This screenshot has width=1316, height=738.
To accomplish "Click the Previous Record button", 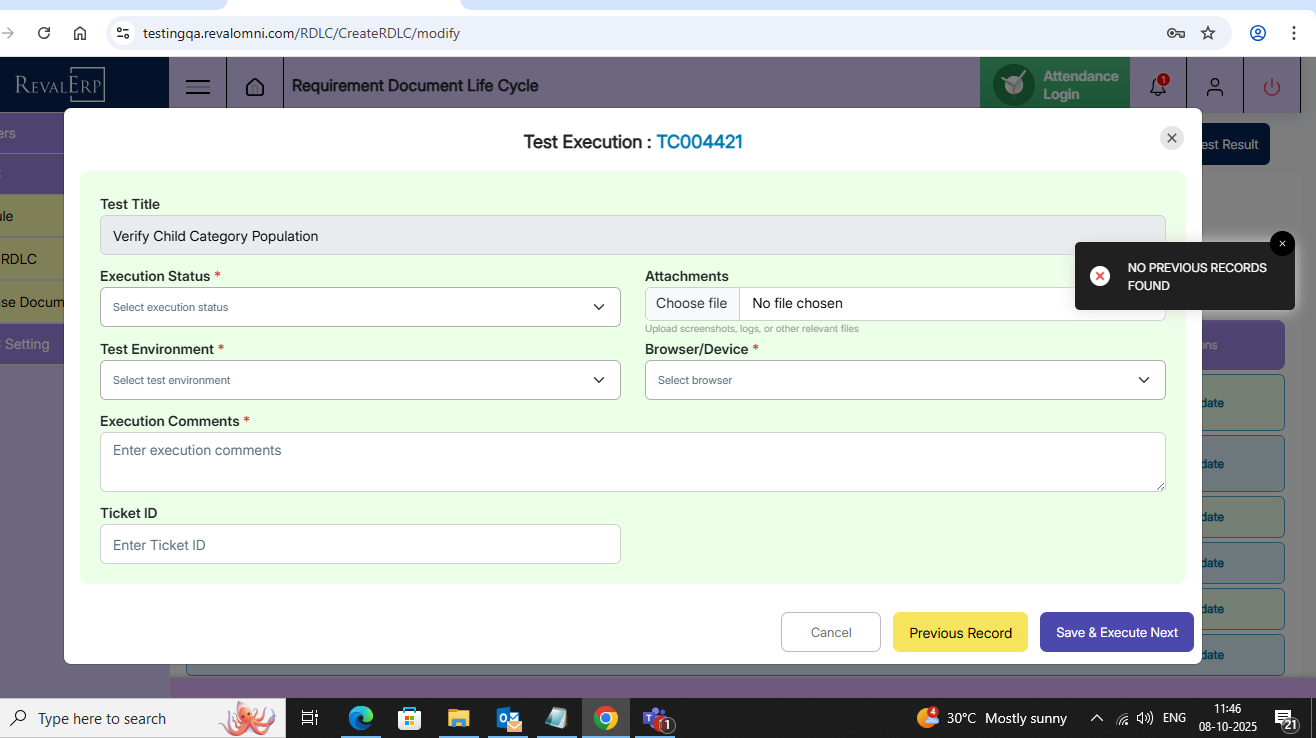I will click(960, 632).
